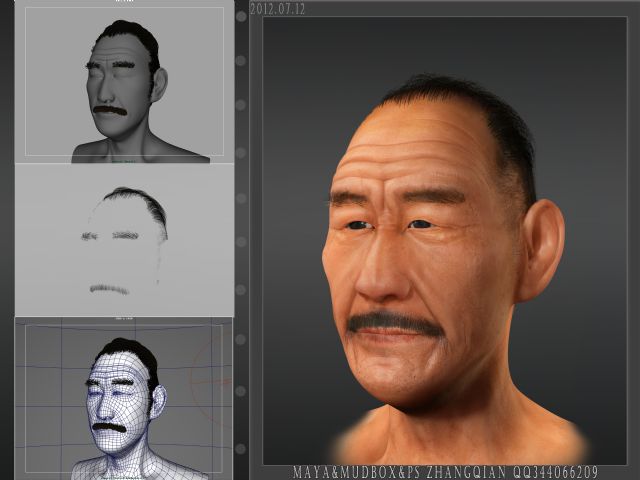Click the final textured portrait render
Image resolution: width=640 pixels, height=480 pixels.
(x=444, y=240)
